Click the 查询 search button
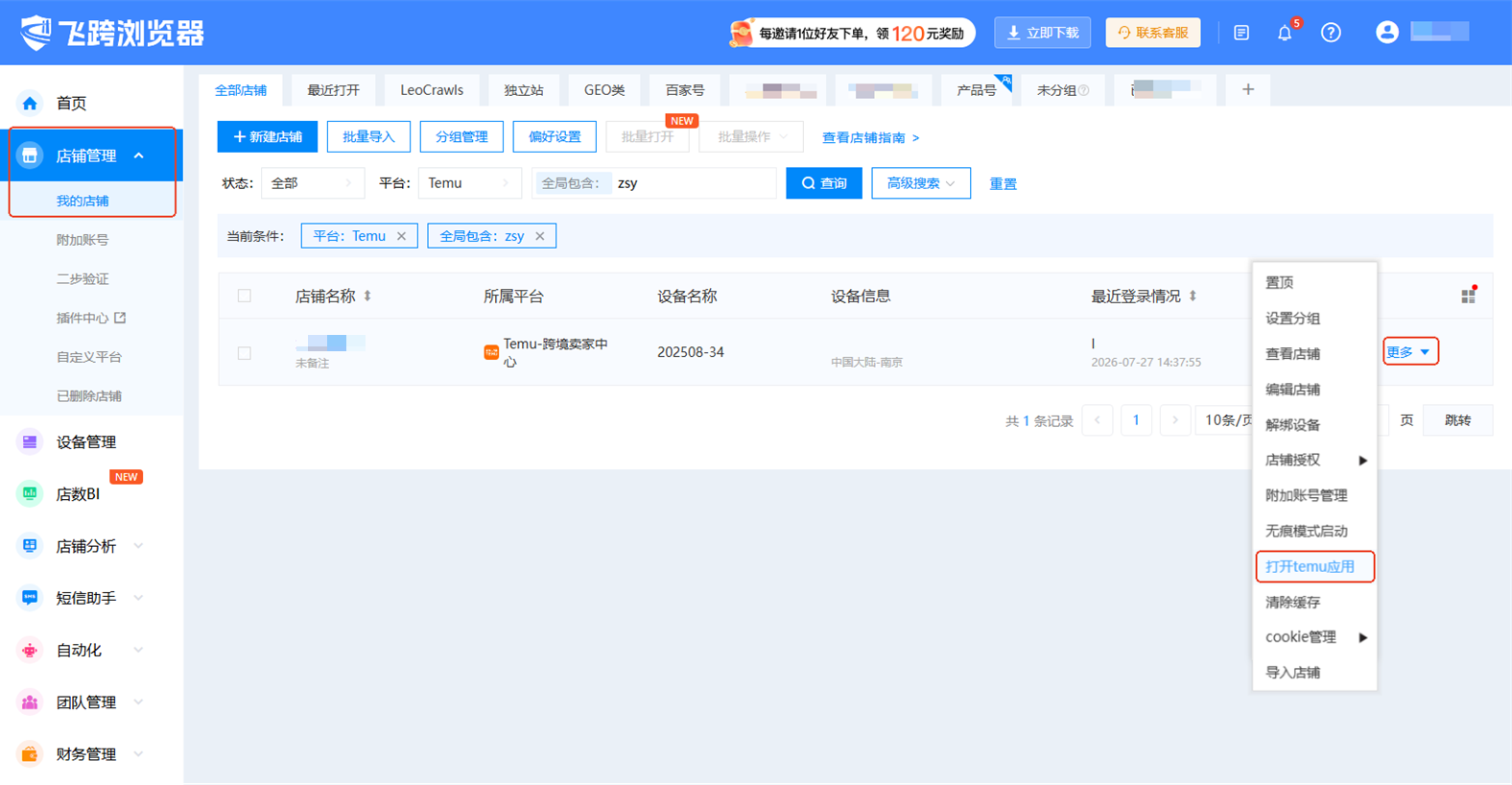Image resolution: width=1512 pixels, height=785 pixels. click(x=824, y=183)
